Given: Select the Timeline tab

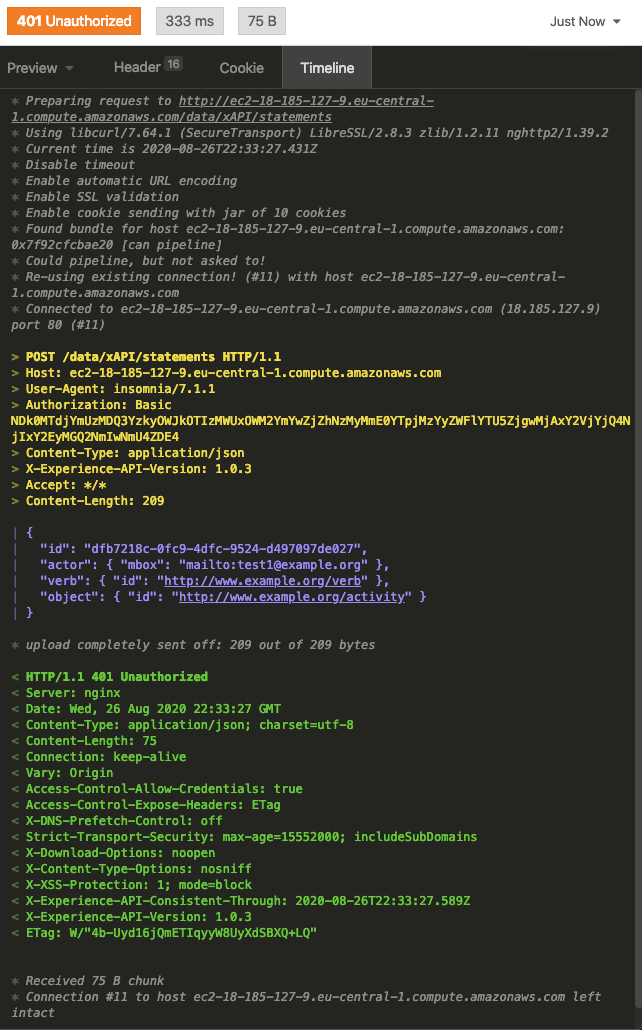Looking at the screenshot, I should [326, 67].
